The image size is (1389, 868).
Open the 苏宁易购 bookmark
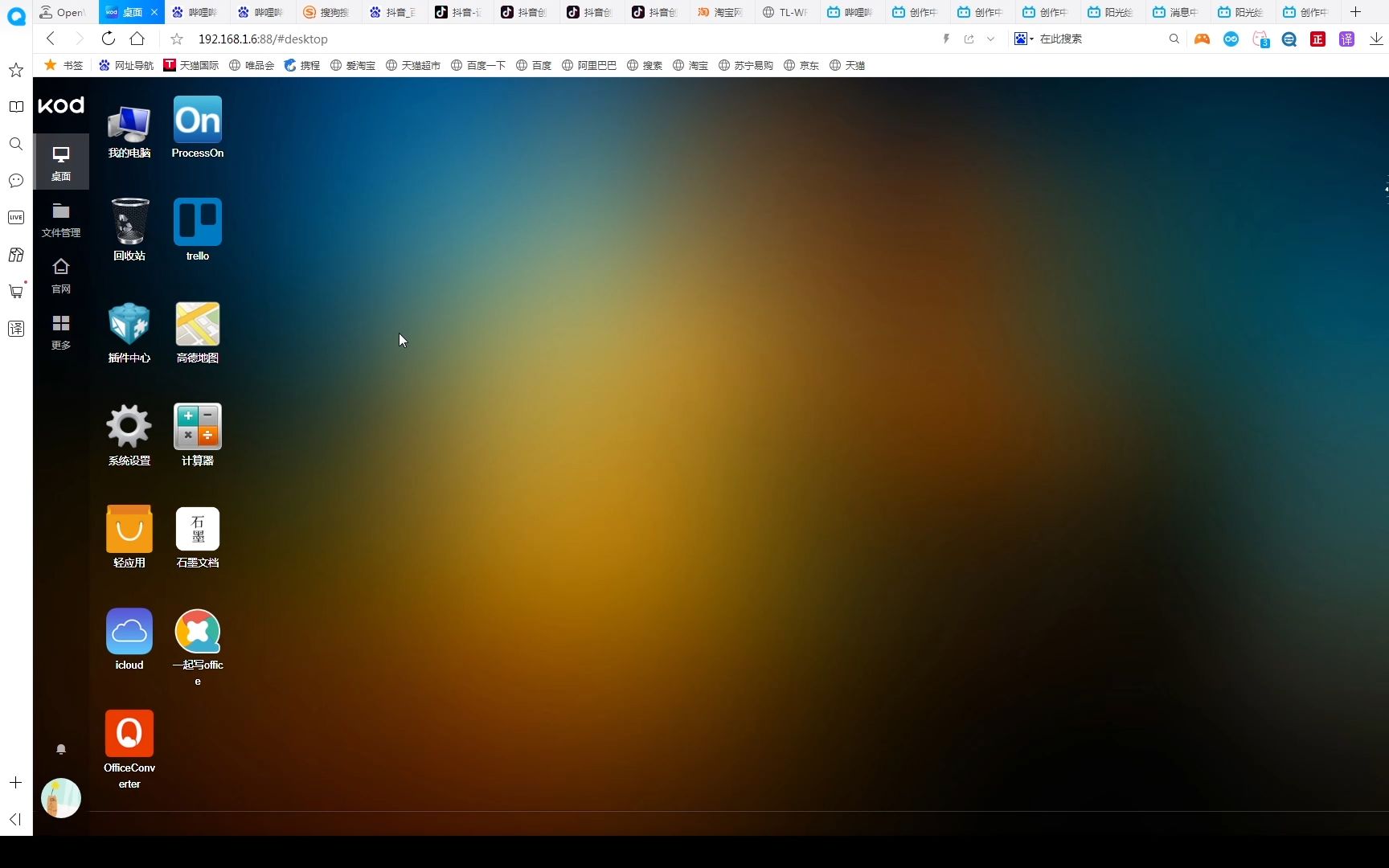[x=745, y=65]
